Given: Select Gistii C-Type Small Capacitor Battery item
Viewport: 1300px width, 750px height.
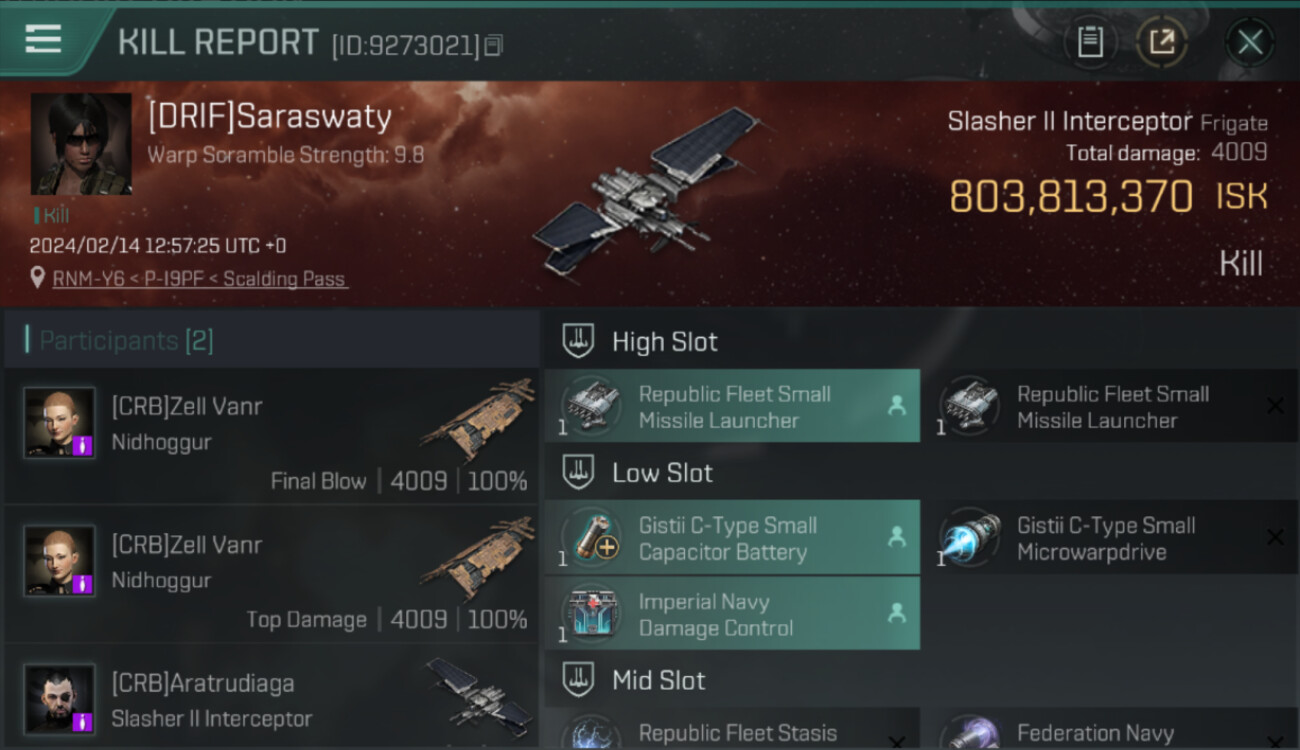Looking at the screenshot, I should pos(732,538).
